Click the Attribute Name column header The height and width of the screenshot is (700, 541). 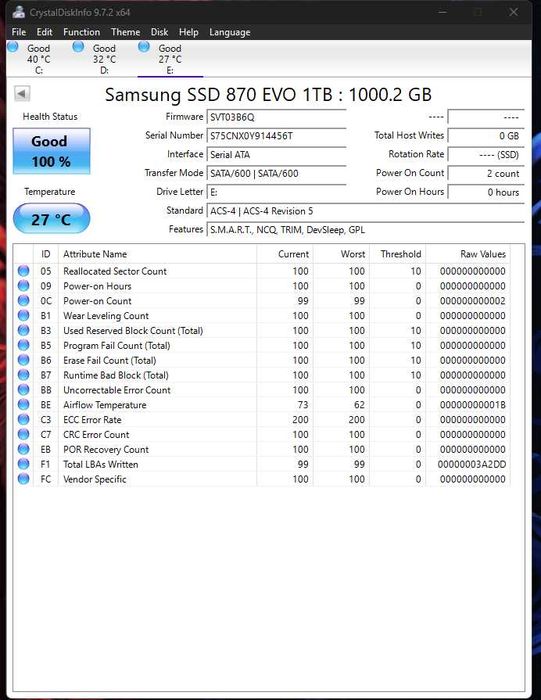[158, 254]
